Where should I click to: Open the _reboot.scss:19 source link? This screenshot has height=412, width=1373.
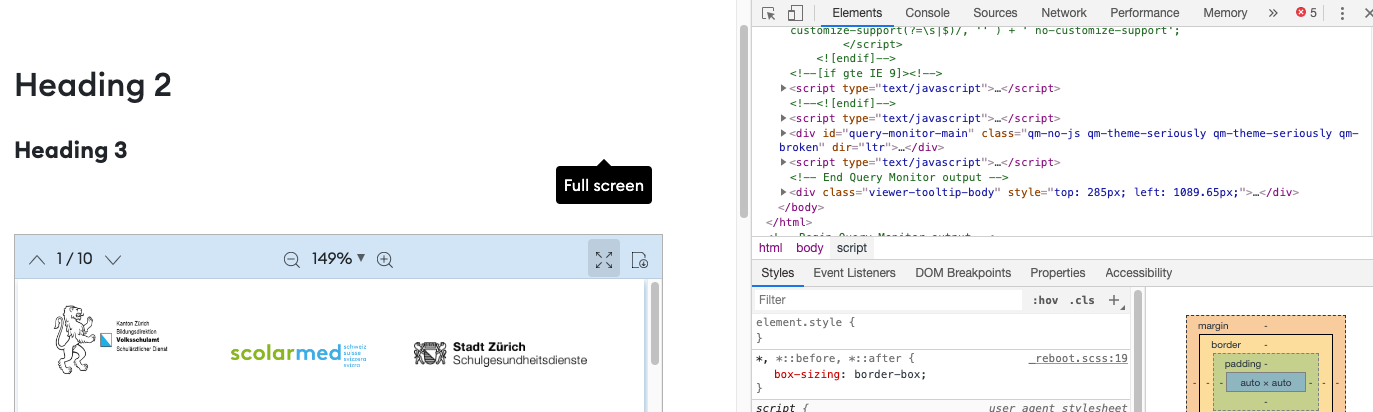tap(1078, 358)
